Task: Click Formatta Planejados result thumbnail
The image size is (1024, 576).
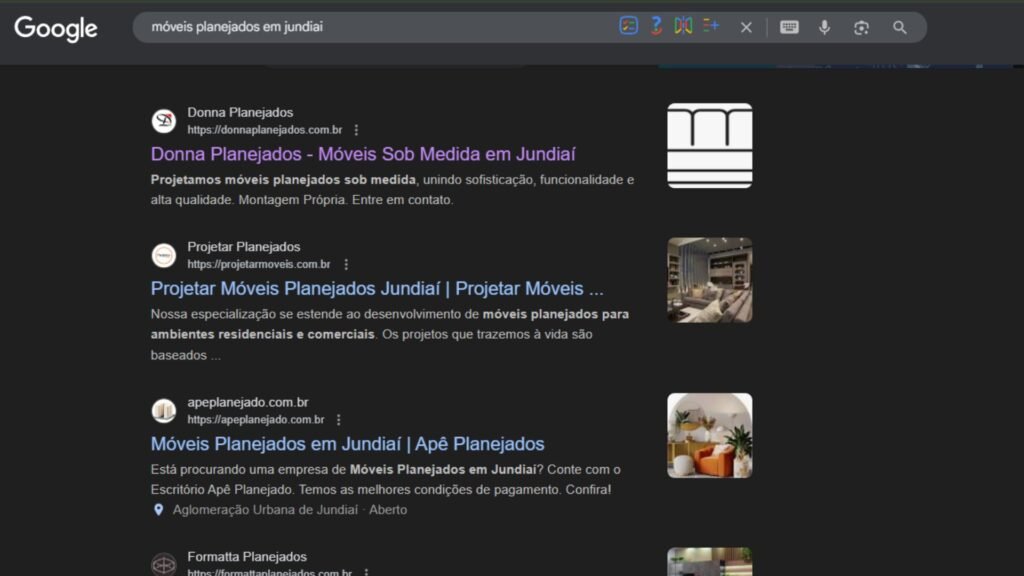Action: (x=709, y=562)
